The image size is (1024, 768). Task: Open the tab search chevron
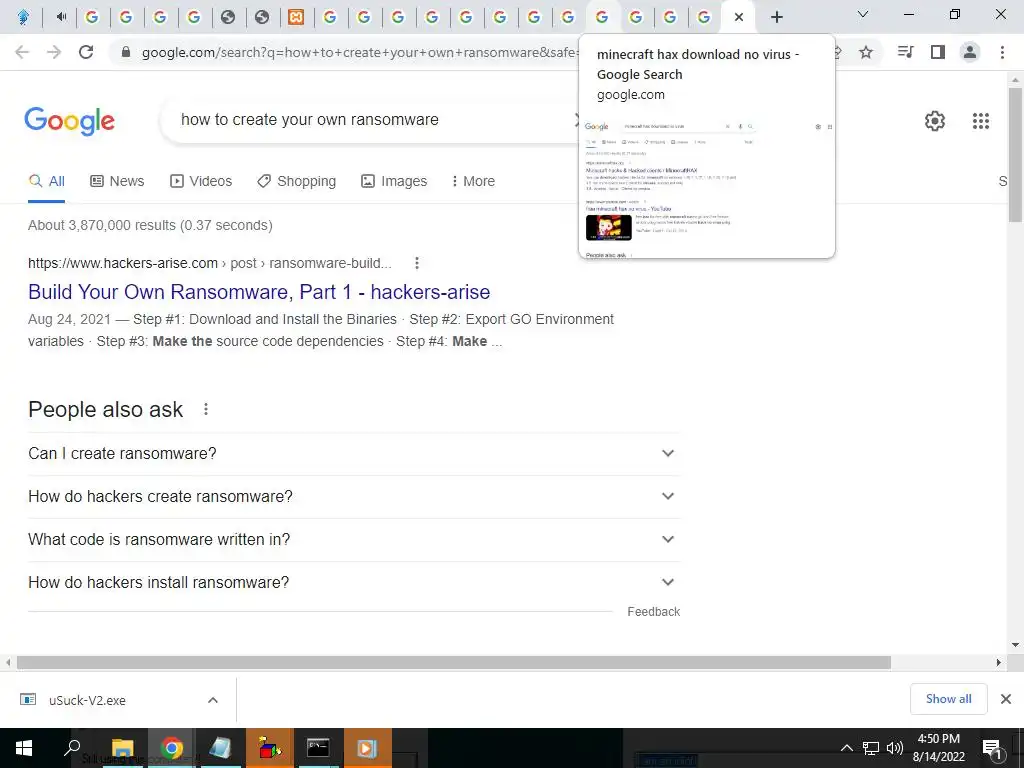click(863, 14)
